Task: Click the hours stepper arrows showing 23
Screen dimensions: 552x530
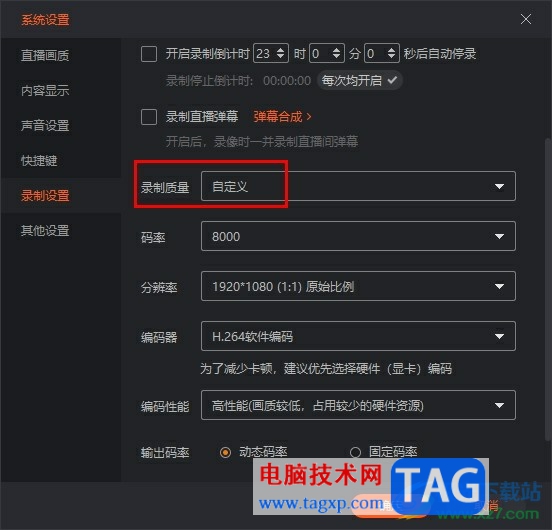Action: 281,53
